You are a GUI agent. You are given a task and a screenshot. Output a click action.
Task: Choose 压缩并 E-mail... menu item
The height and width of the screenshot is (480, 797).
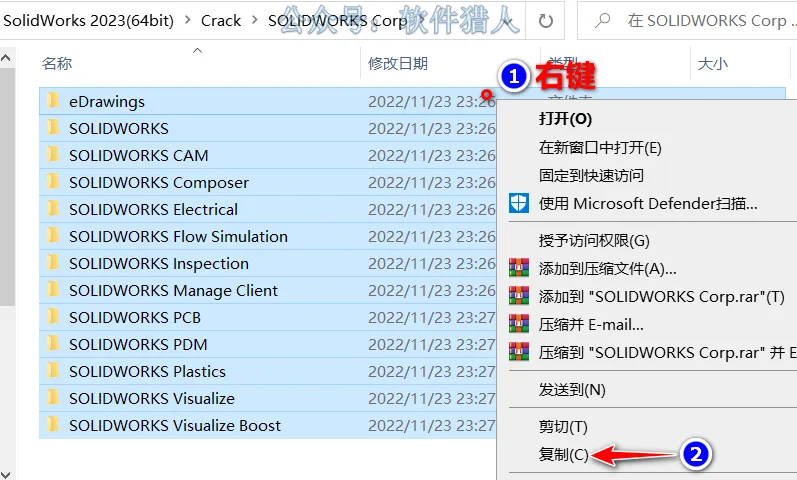(591, 324)
